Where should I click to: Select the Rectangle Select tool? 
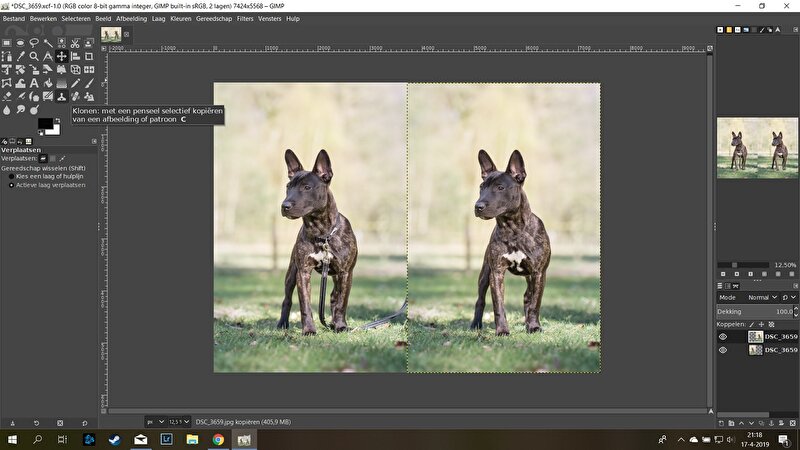click(7, 43)
